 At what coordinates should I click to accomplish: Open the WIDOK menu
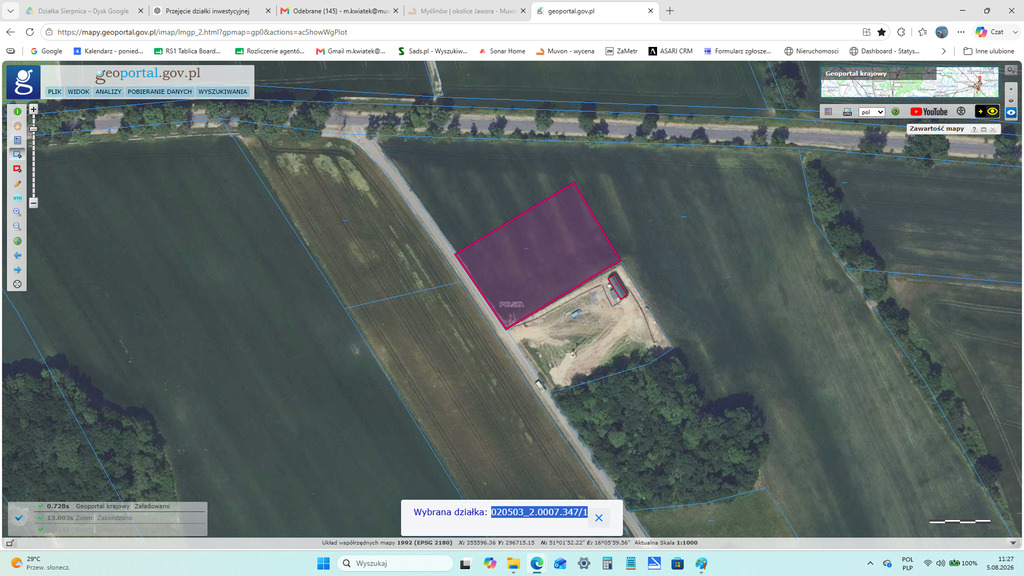[78, 92]
